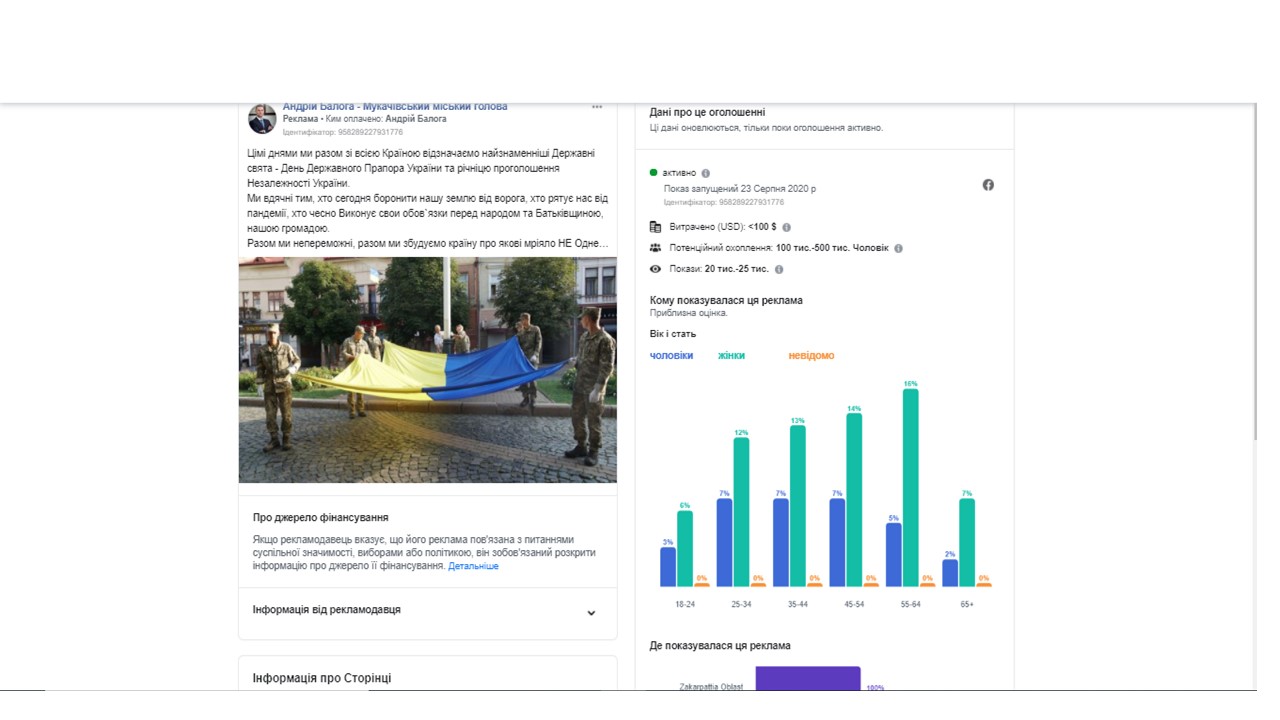Expand 'Інформація від рекламодавця' section
The height and width of the screenshot is (720, 1280).
[591, 613]
